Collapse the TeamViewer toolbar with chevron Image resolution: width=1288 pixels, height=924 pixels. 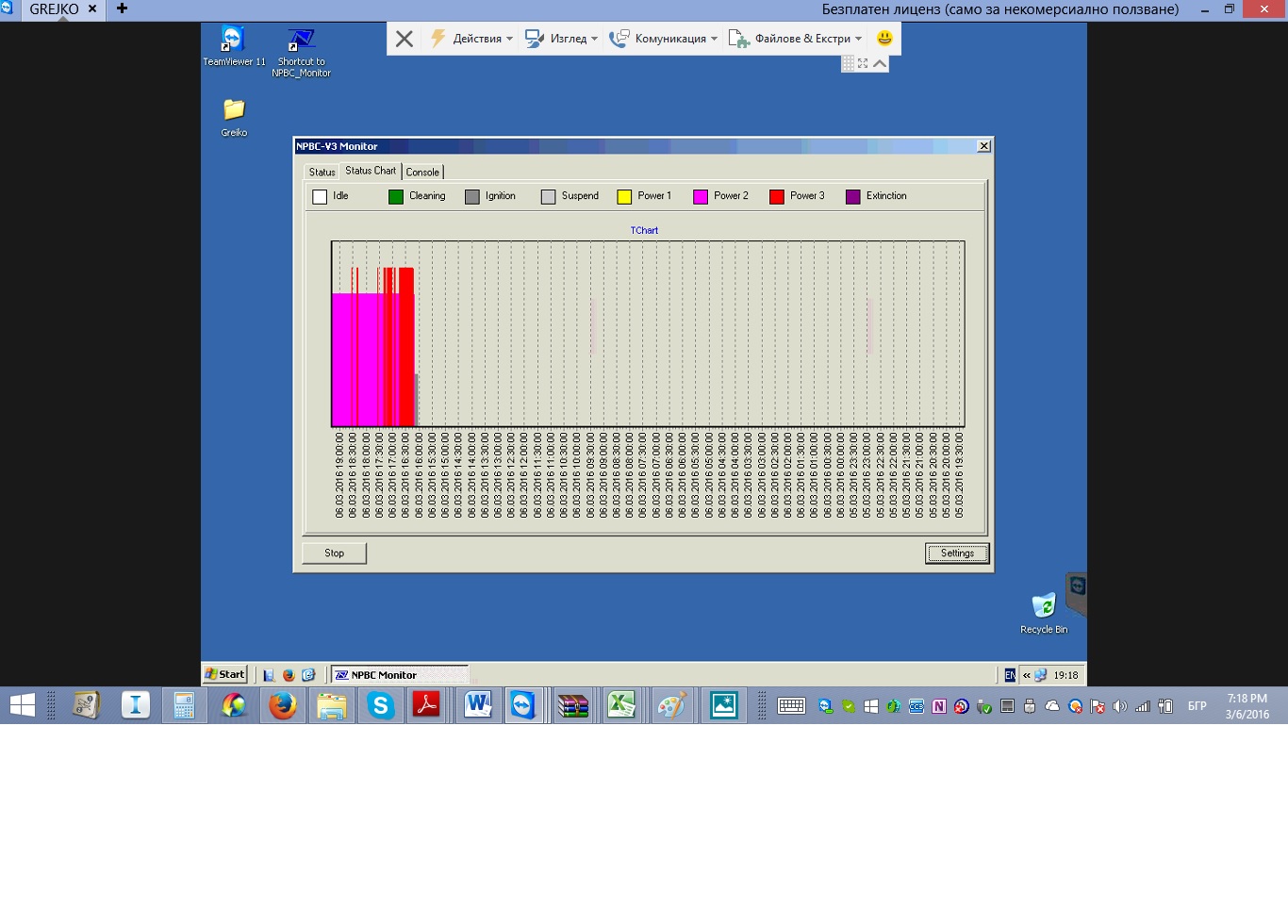[x=880, y=63]
